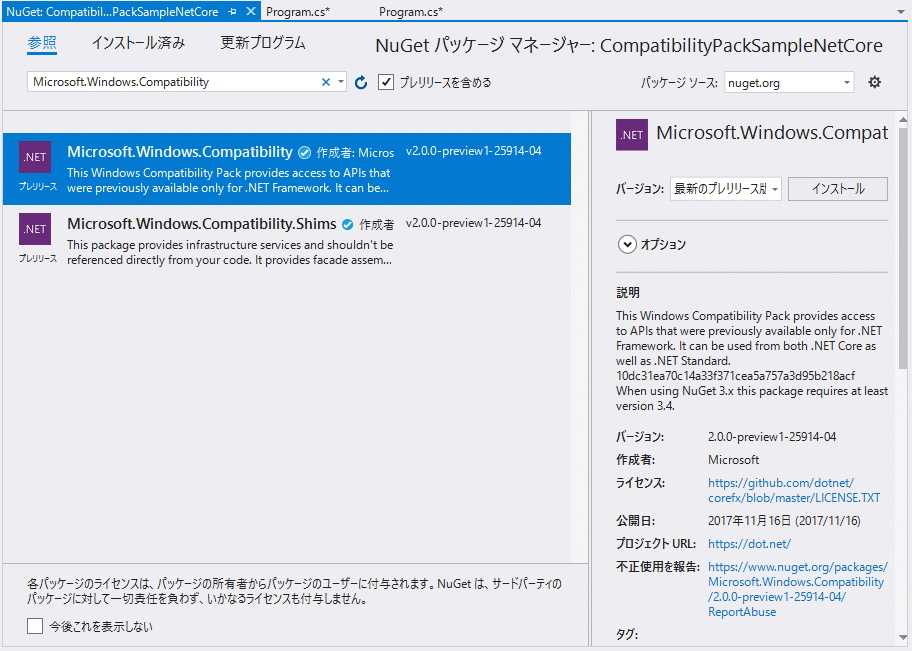Clear the search box with the X icon
The width and height of the screenshot is (912, 651).
(324, 81)
